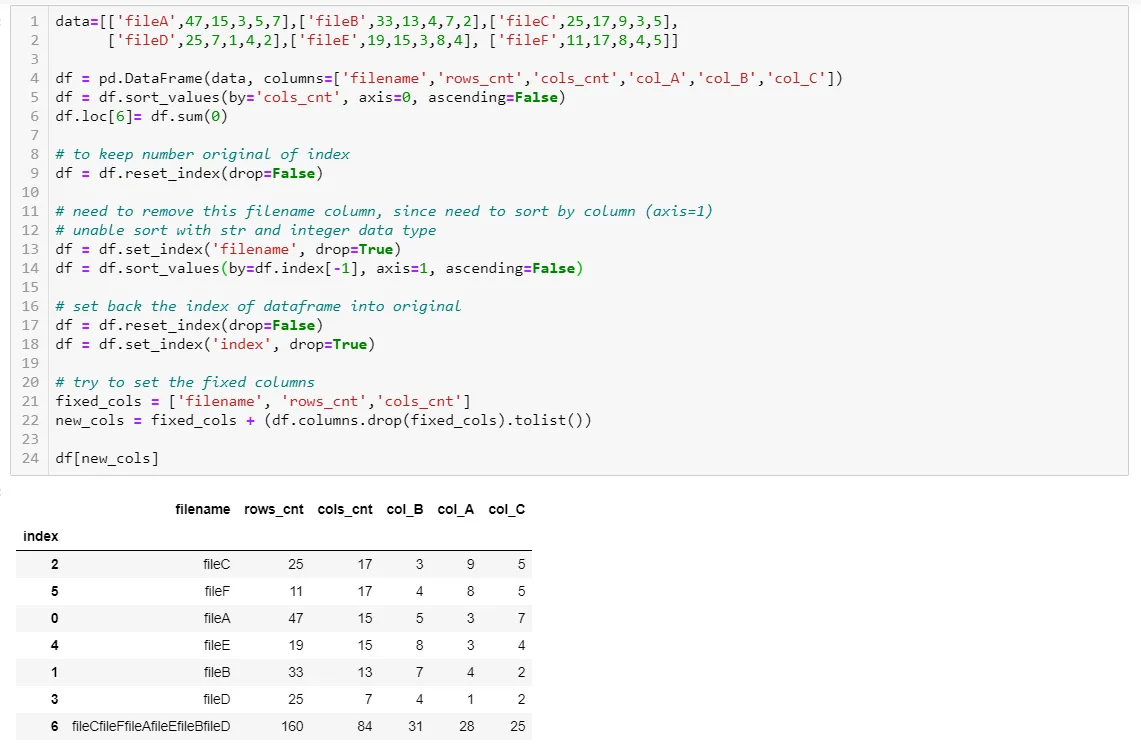This screenshot has width=1141, height=749.
Task: Click rows_cnt value 47 in the fileA row
Action: [x=295, y=618]
